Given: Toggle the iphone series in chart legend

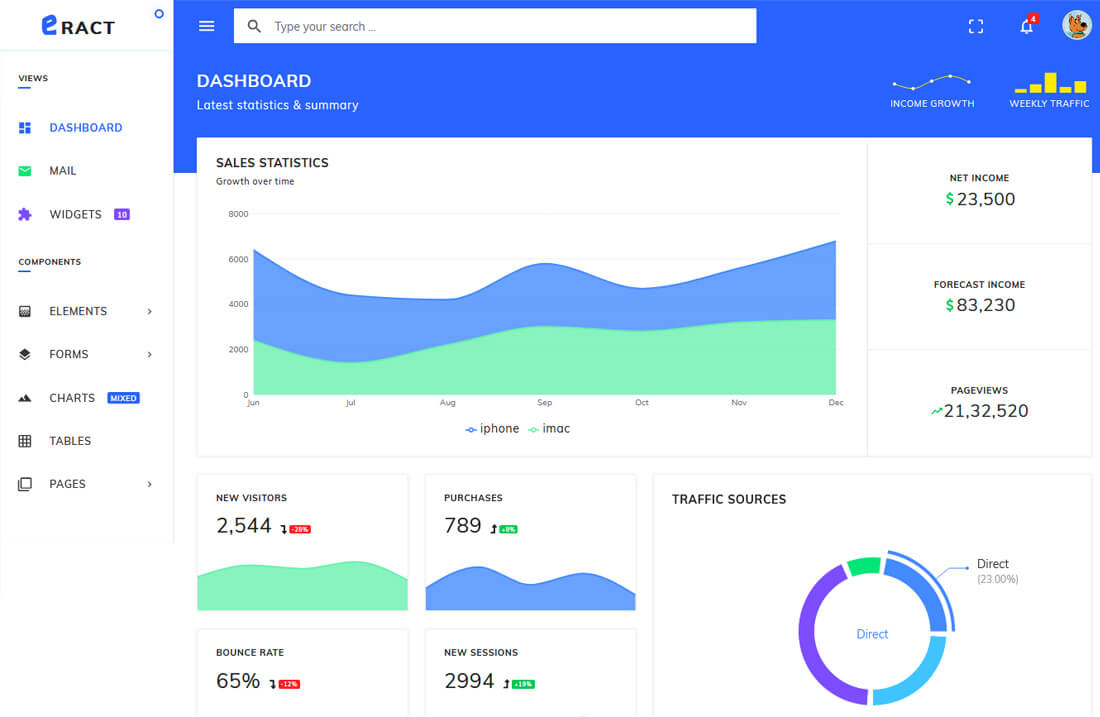Looking at the screenshot, I should click(x=491, y=428).
